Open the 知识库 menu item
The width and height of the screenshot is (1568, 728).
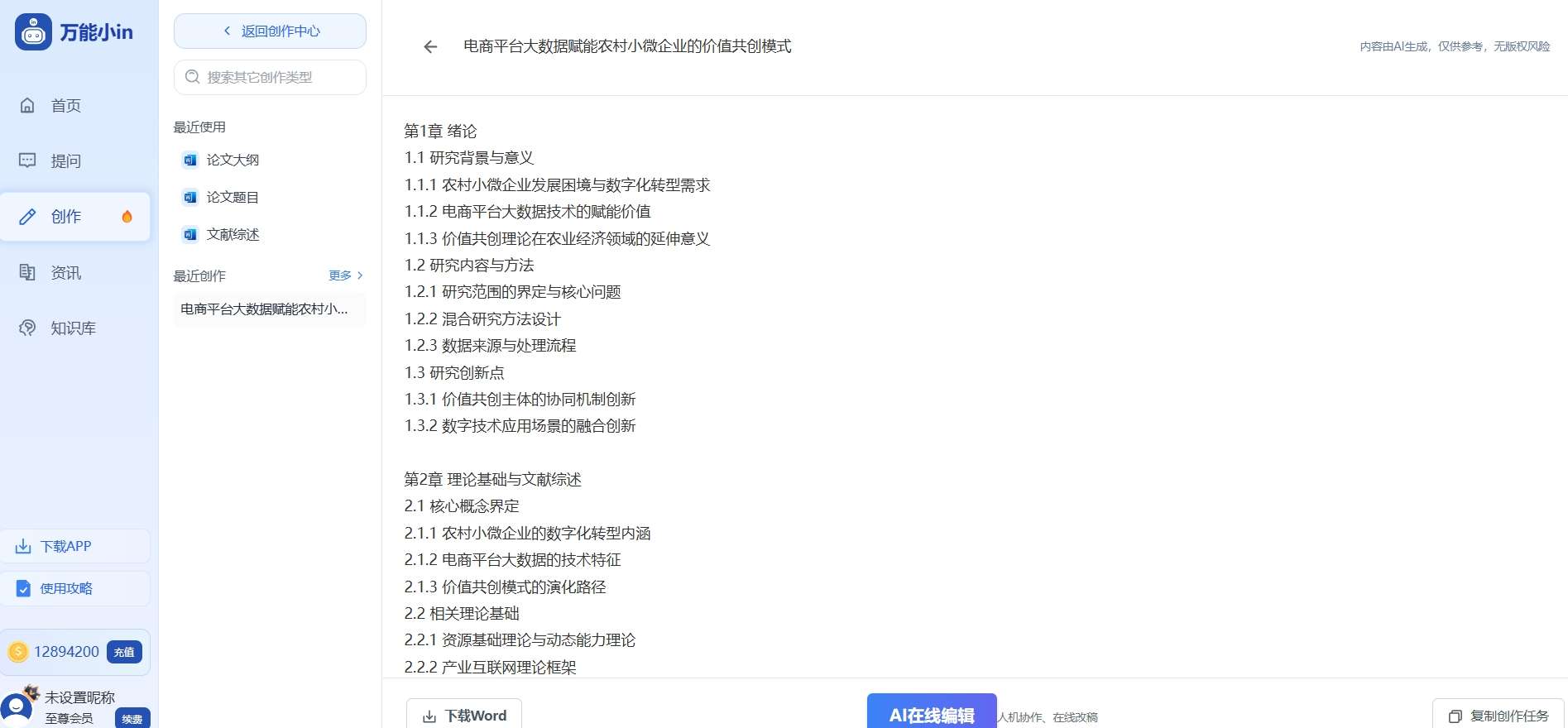coord(75,328)
